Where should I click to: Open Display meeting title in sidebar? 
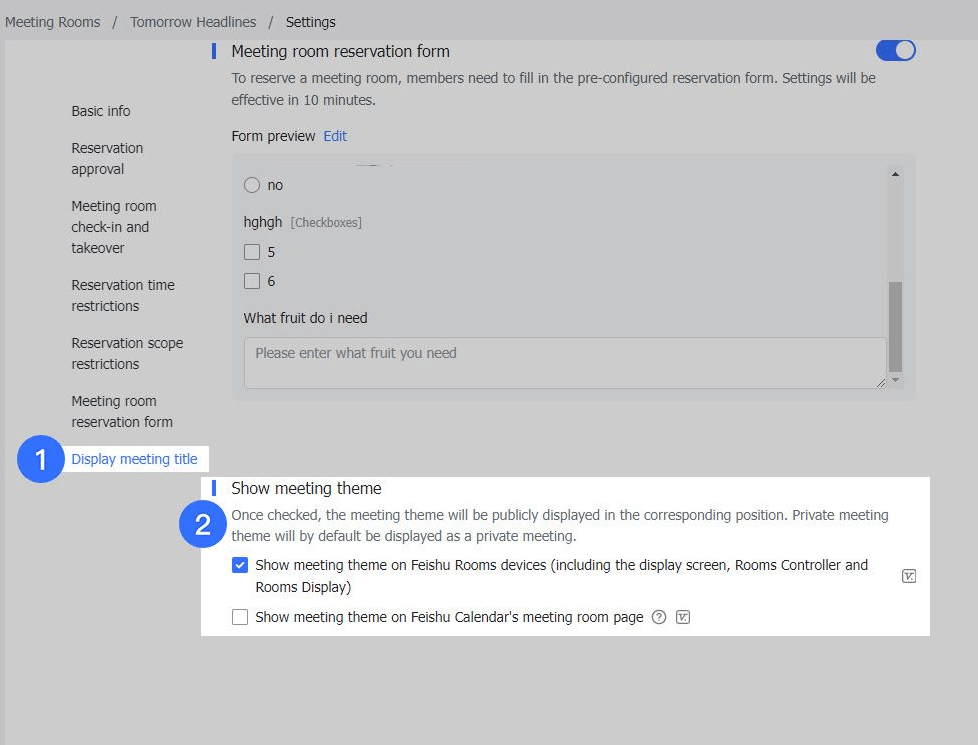click(134, 460)
